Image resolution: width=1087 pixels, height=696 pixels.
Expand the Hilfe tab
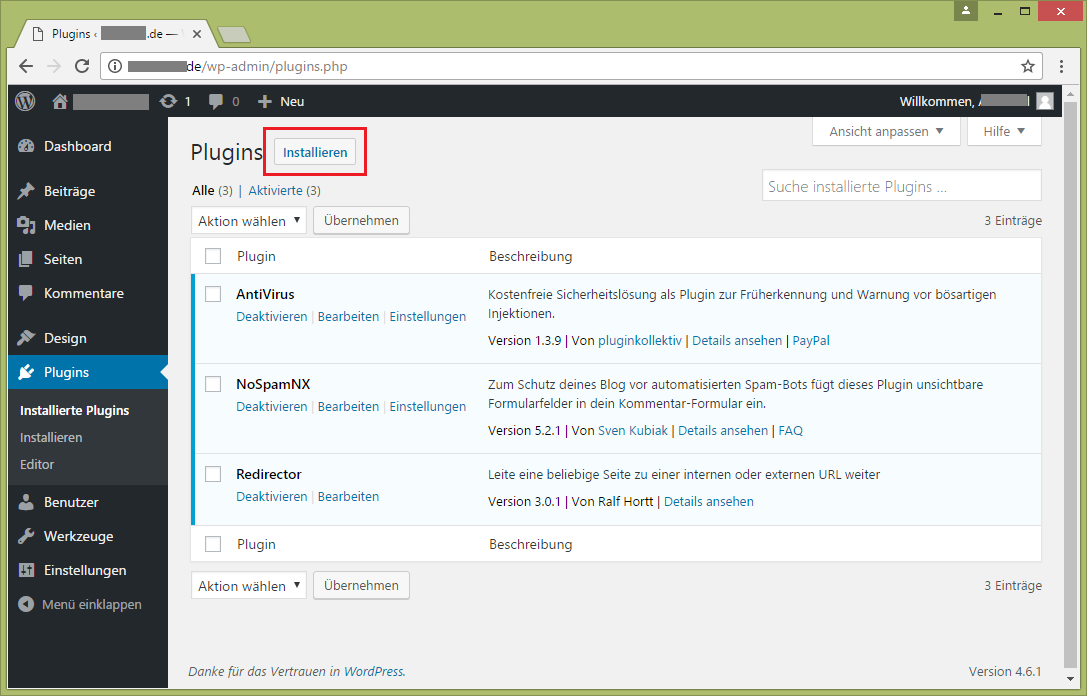click(x=1003, y=131)
